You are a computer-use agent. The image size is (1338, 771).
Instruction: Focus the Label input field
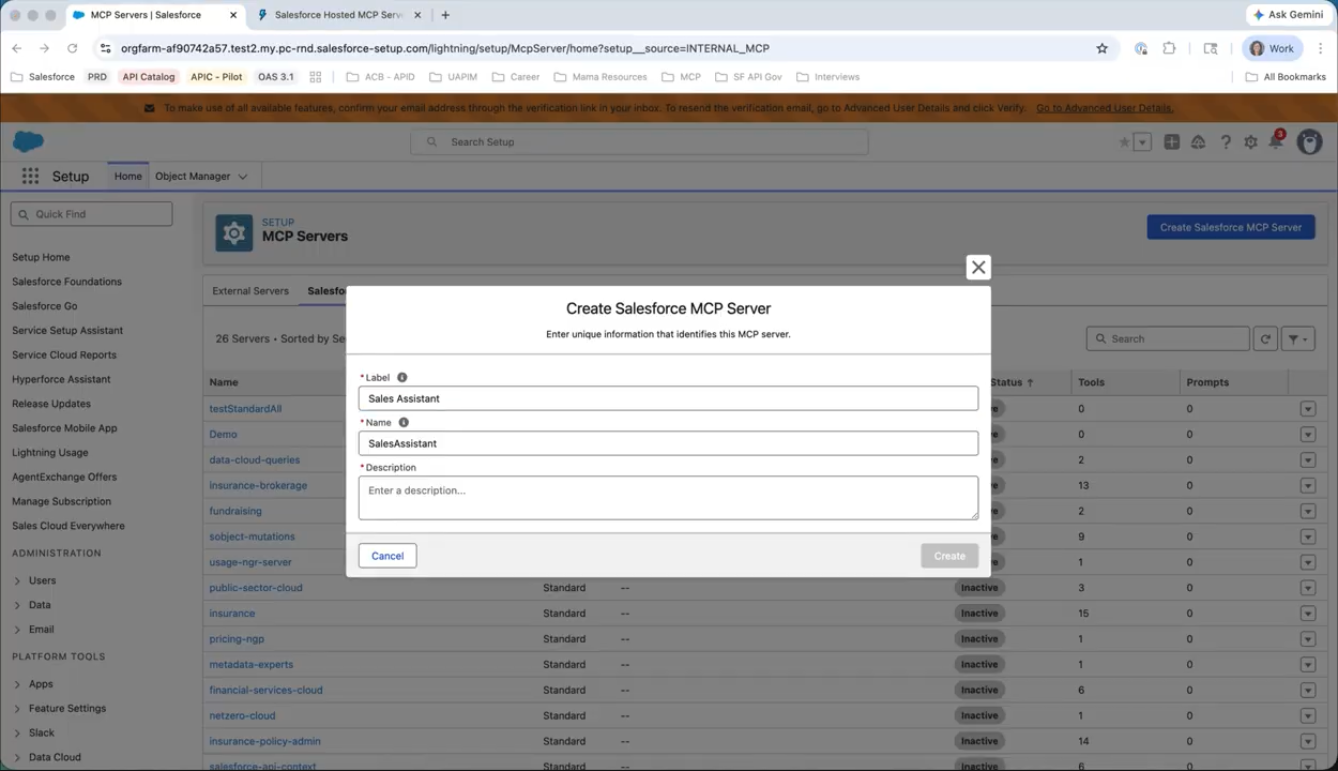pyautogui.click(x=668, y=398)
